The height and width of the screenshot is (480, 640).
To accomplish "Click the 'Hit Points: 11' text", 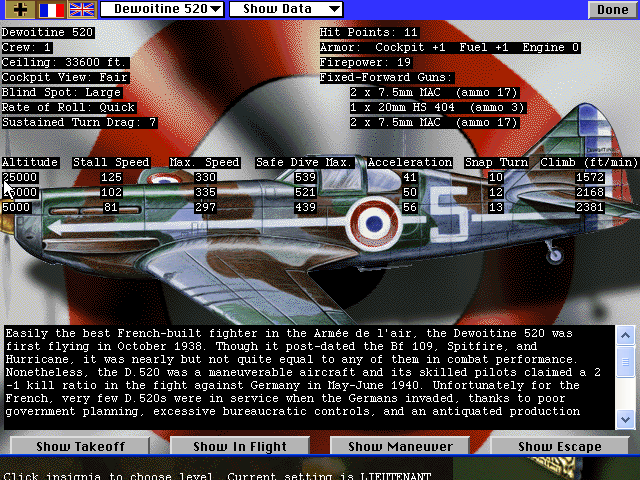I will pyautogui.click(x=369, y=32).
